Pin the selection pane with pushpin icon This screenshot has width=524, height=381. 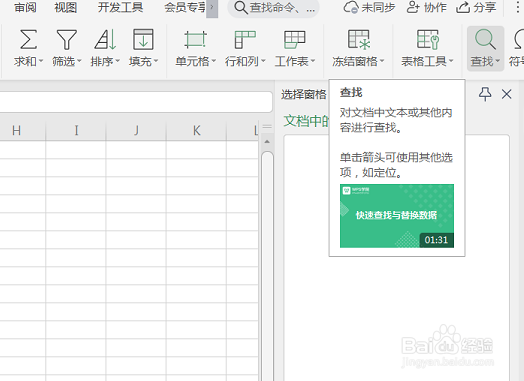(x=485, y=94)
